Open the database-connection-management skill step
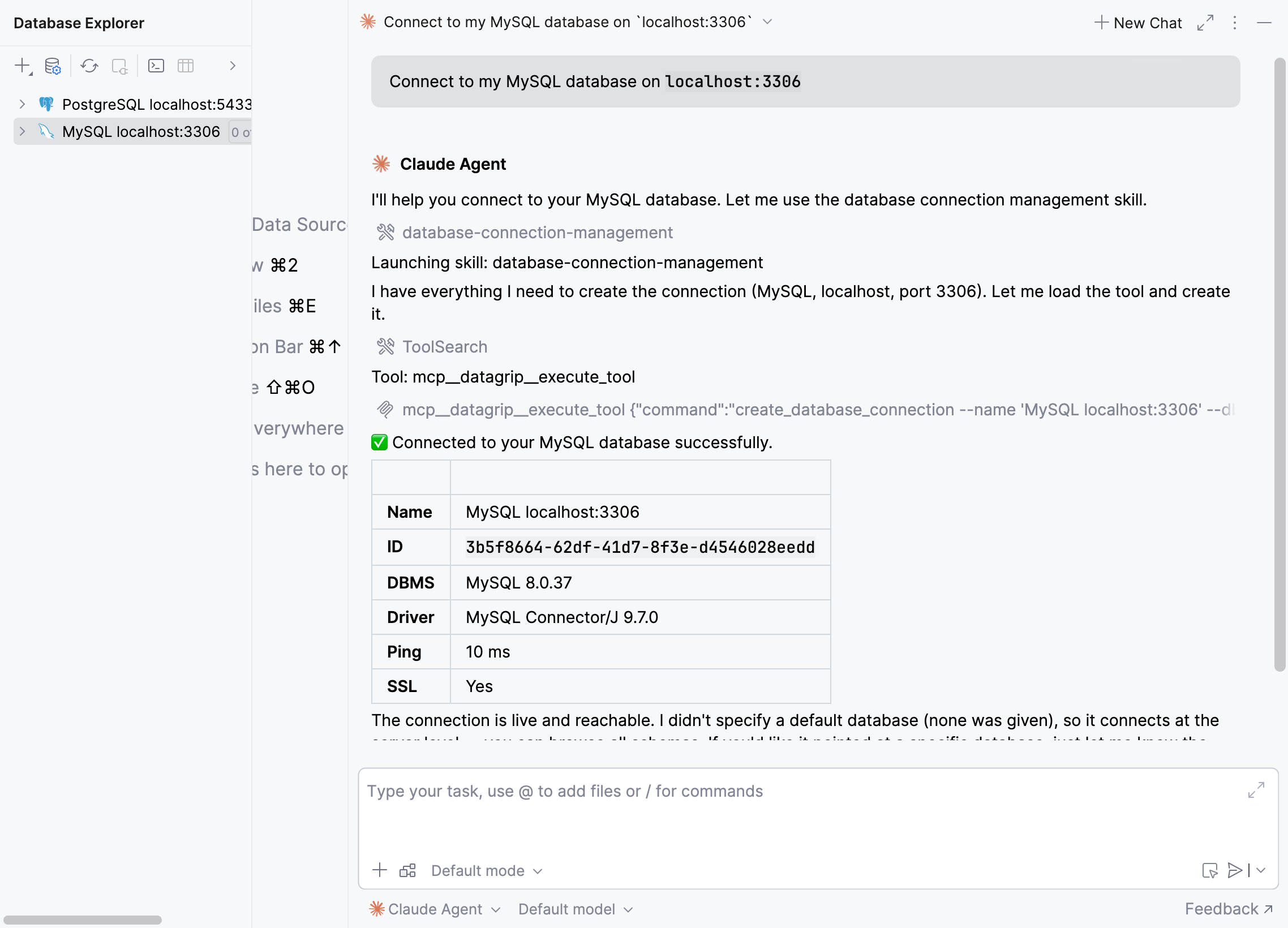 [537, 233]
